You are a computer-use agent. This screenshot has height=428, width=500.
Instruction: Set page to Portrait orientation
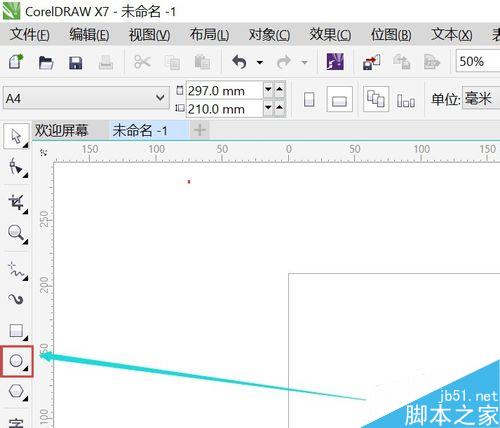(309, 99)
